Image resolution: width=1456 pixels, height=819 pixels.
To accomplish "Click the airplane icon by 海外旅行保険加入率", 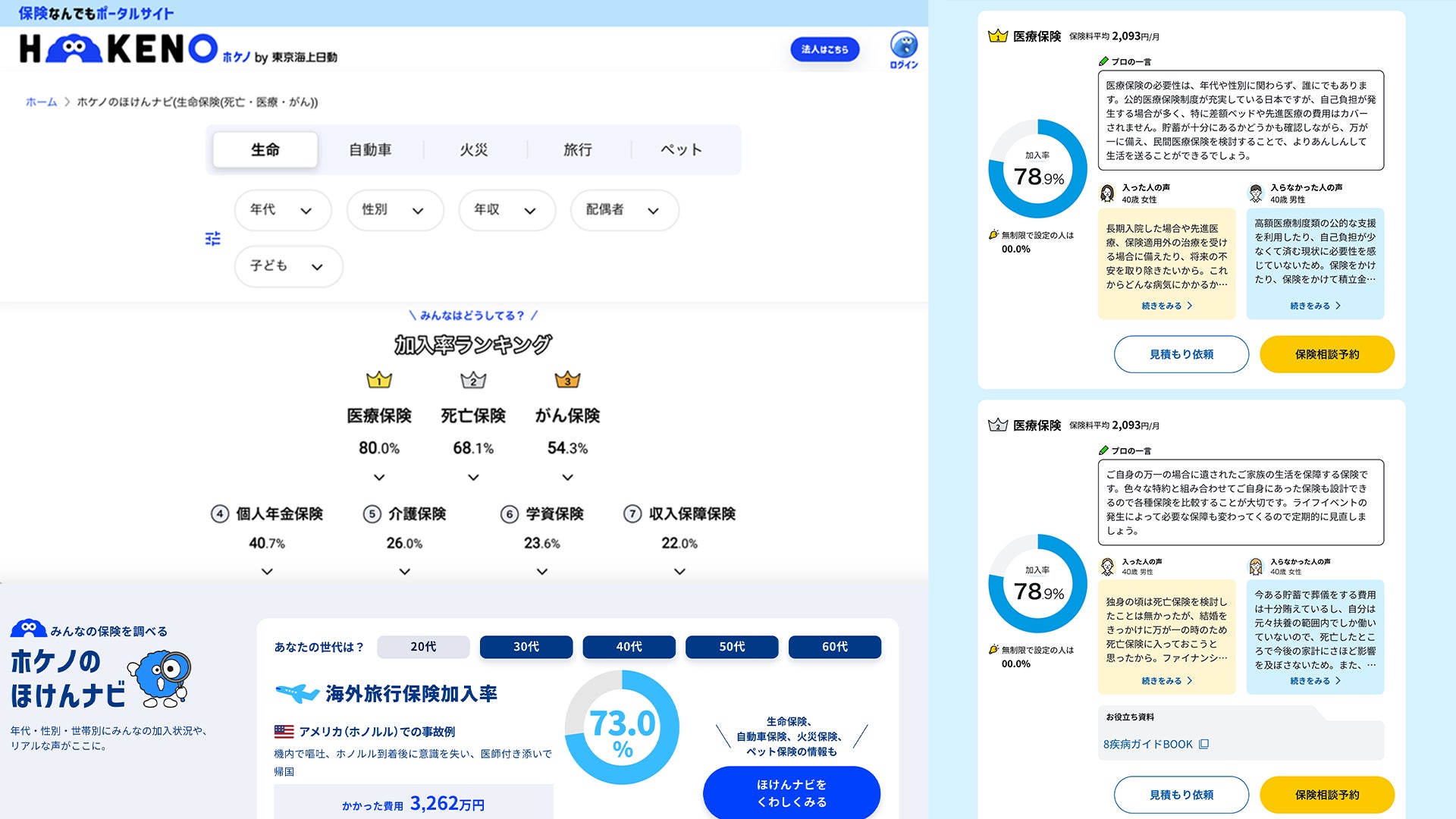I will (x=296, y=692).
